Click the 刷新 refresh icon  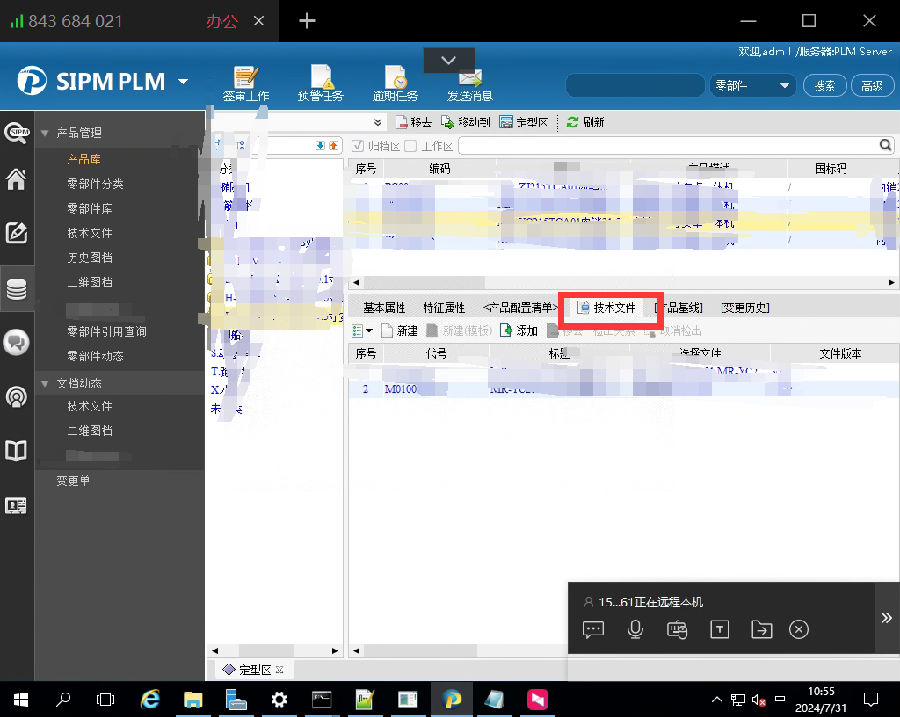coord(573,122)
